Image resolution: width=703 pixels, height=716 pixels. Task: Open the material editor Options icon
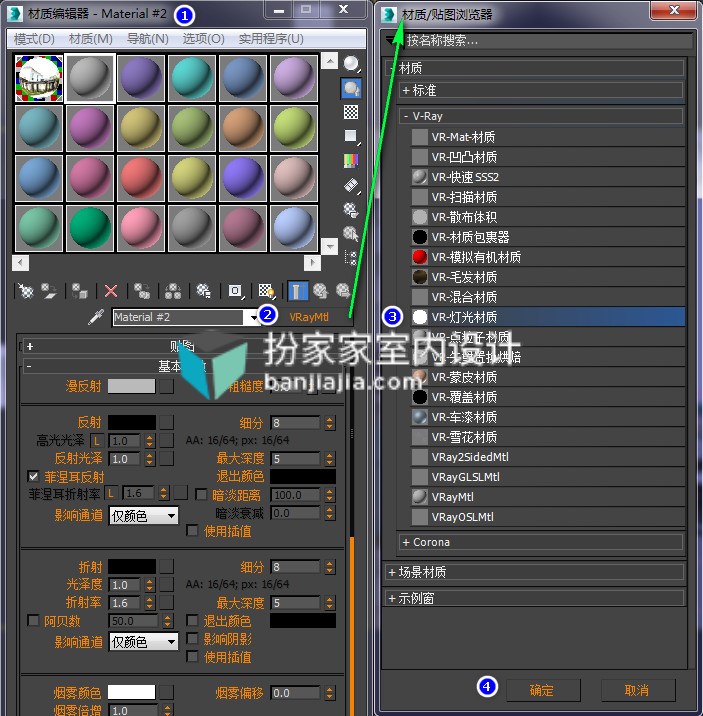tap(351, 210)
